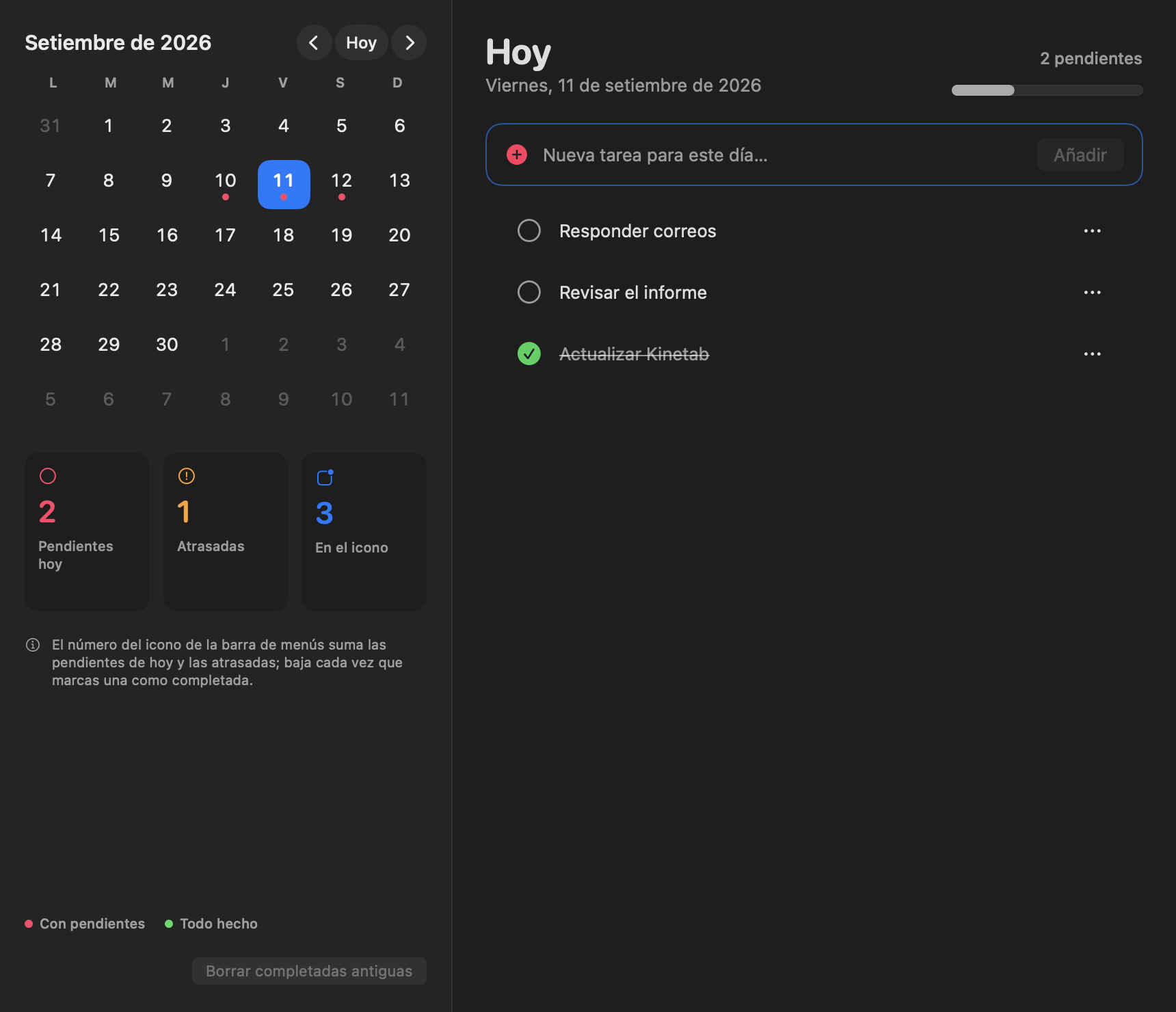
Task: Click the Viernes, 11 de setiembre de 2026 date
Action: [624, 85]
